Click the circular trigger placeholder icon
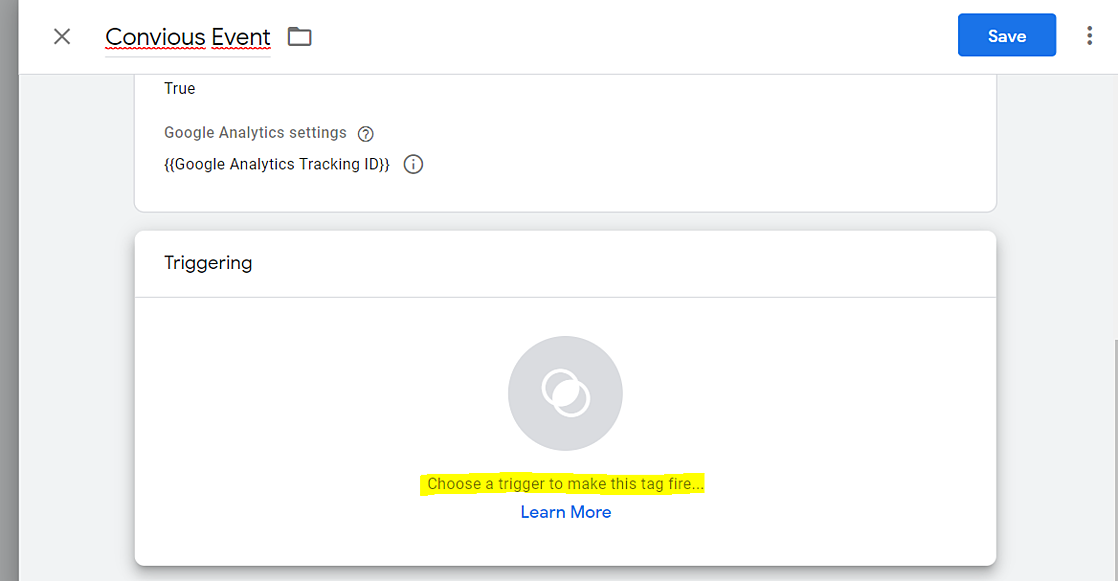 tap(565, 394)
